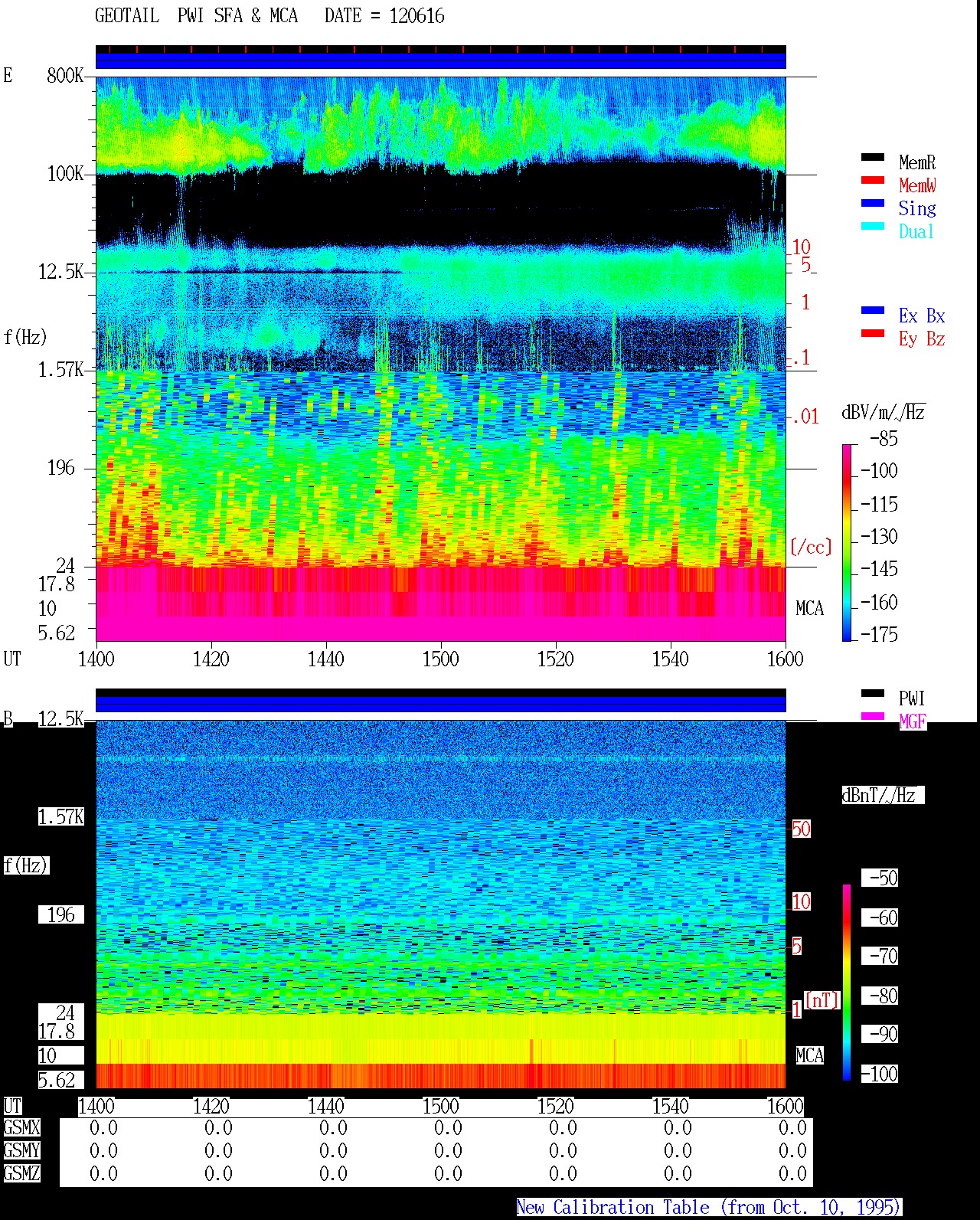Click the 12.5K frequency tick in E panel
The height and width of the screenshot is (1220, 980).
coord(61,271)
